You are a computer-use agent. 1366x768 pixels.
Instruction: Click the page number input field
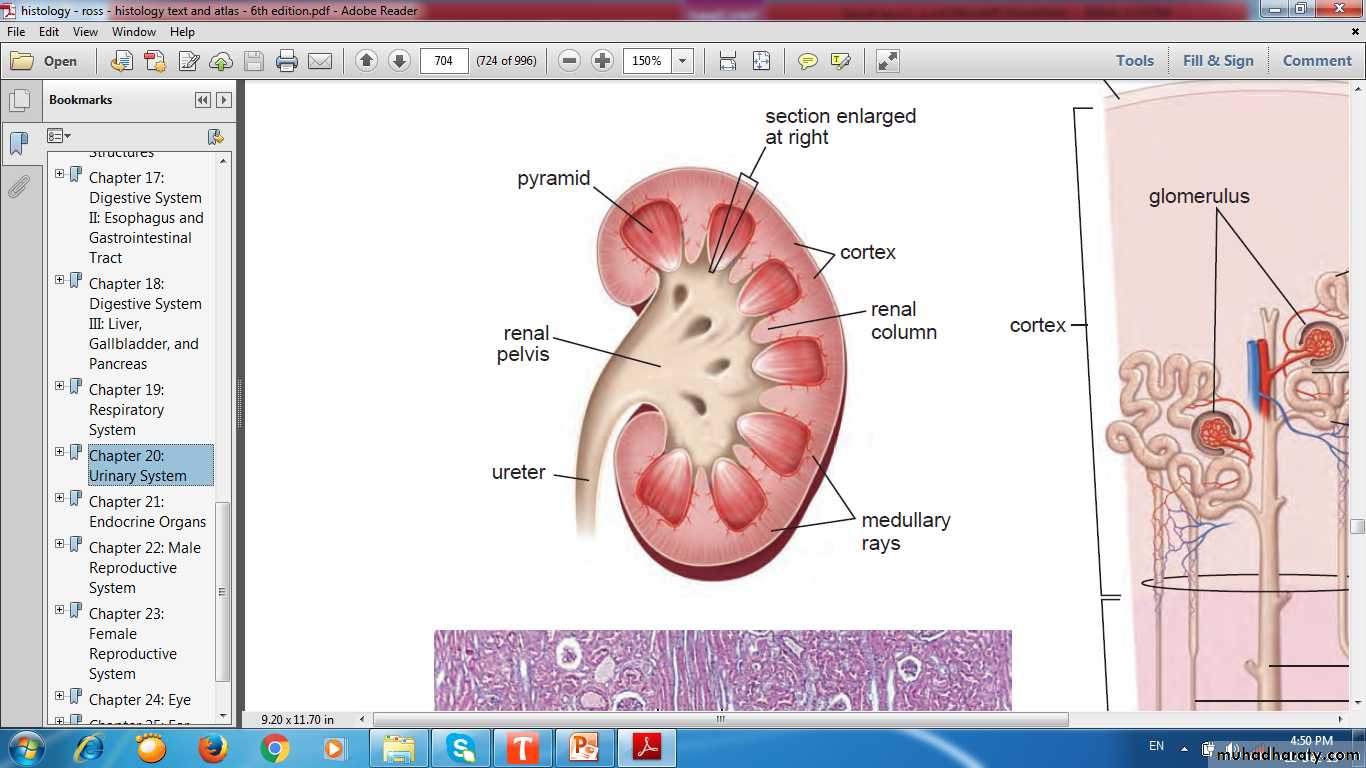pyautogui.click(x=444, y=61)
